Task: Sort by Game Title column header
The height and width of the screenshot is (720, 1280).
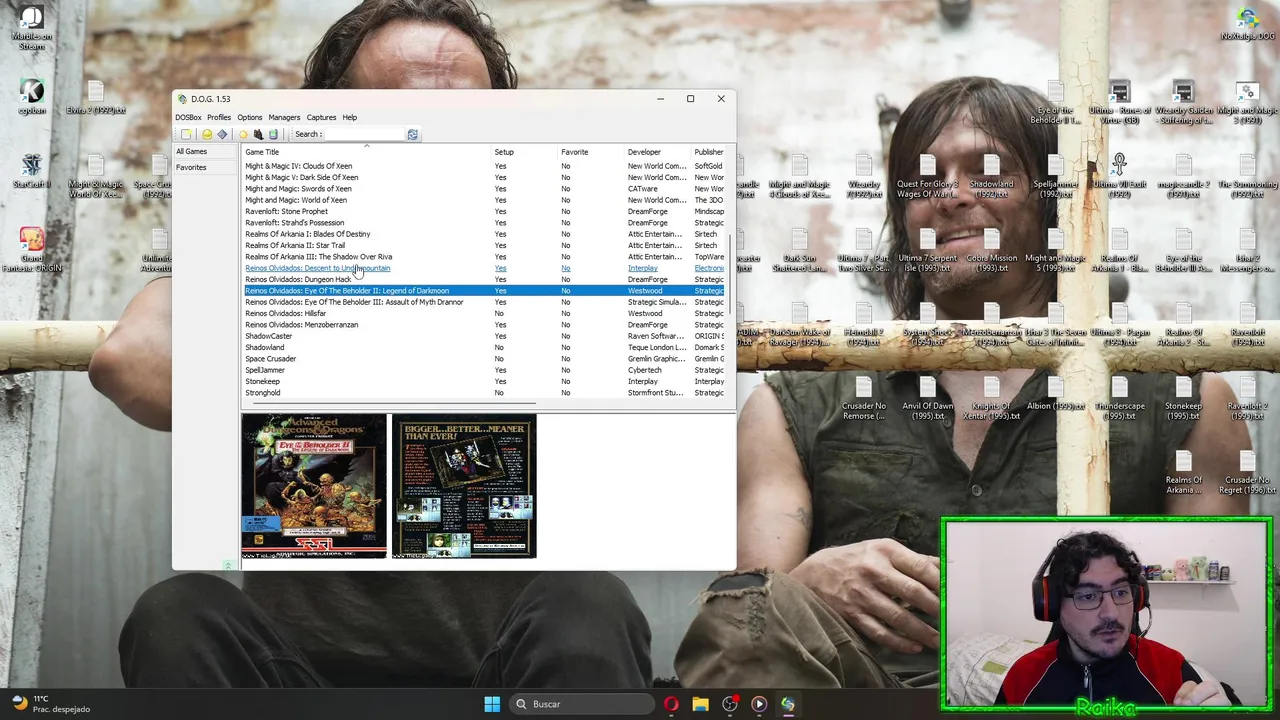Action: click(366, 152)
